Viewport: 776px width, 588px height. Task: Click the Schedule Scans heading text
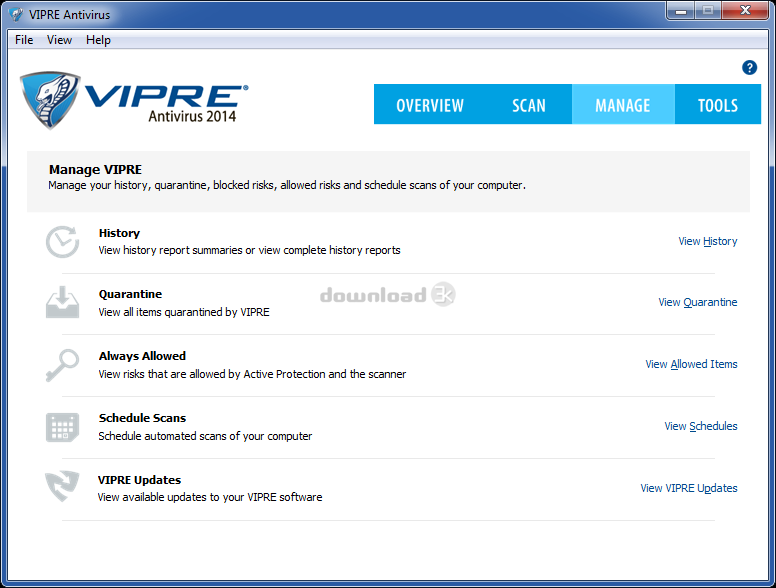[x=142, y=418]
